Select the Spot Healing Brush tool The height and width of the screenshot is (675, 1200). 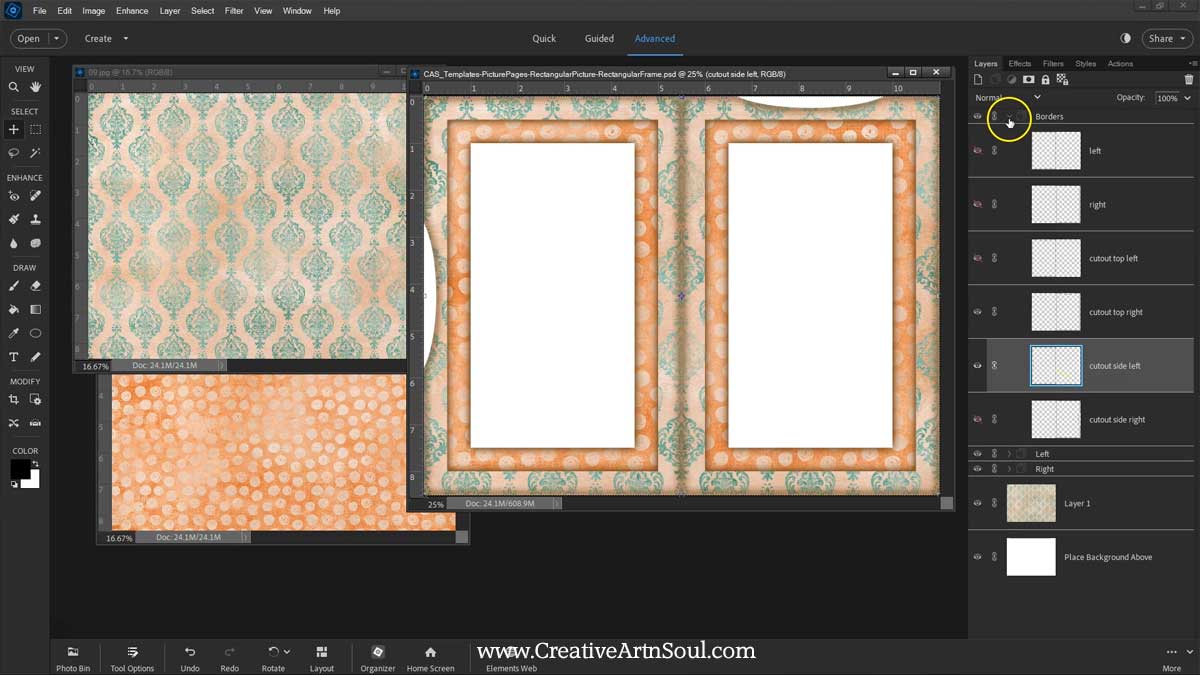(x=36, y=196)
